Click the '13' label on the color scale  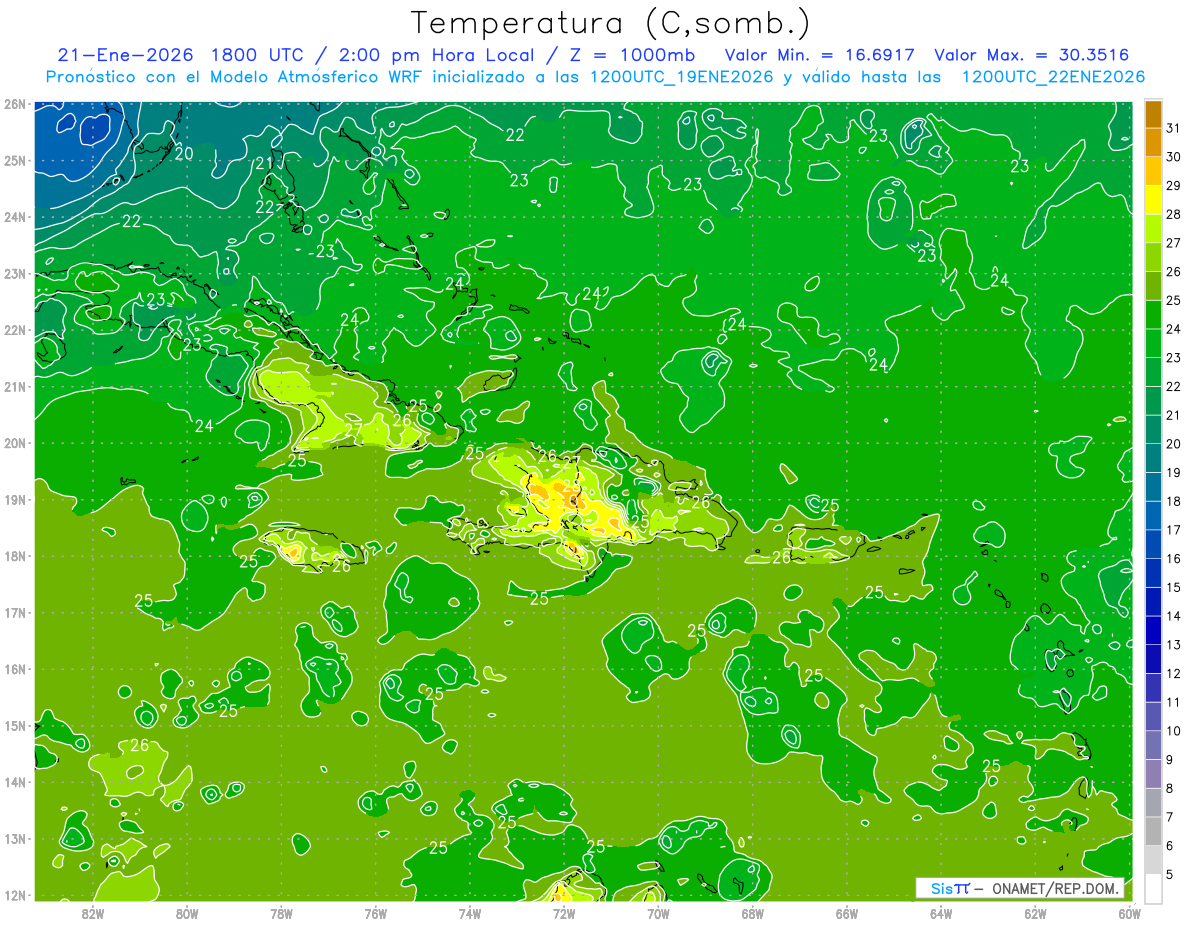pyautogui.click(x=1173, y=645)
